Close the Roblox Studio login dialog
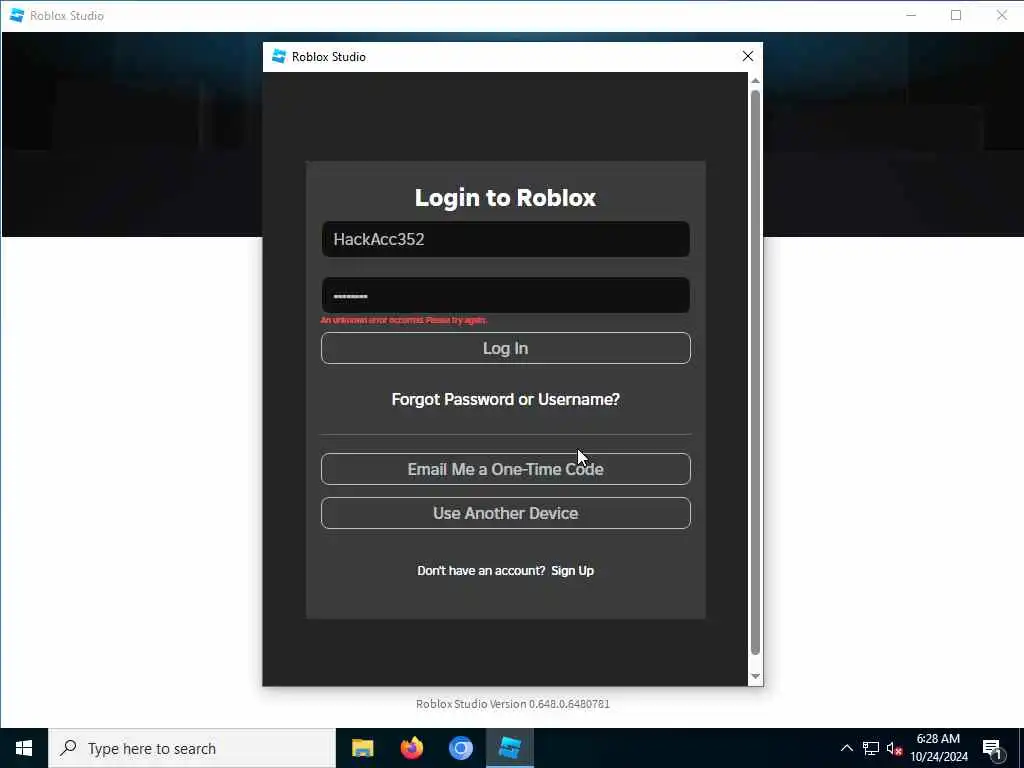Image resolution: width=1024 pixels, height=768 pixels. (748, 57)
